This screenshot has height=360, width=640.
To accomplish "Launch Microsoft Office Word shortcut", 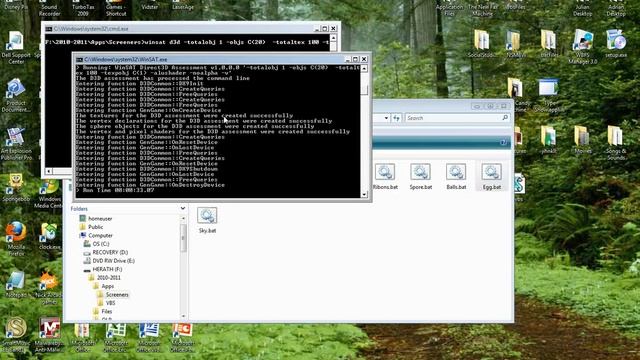I will tap(149, 337).
